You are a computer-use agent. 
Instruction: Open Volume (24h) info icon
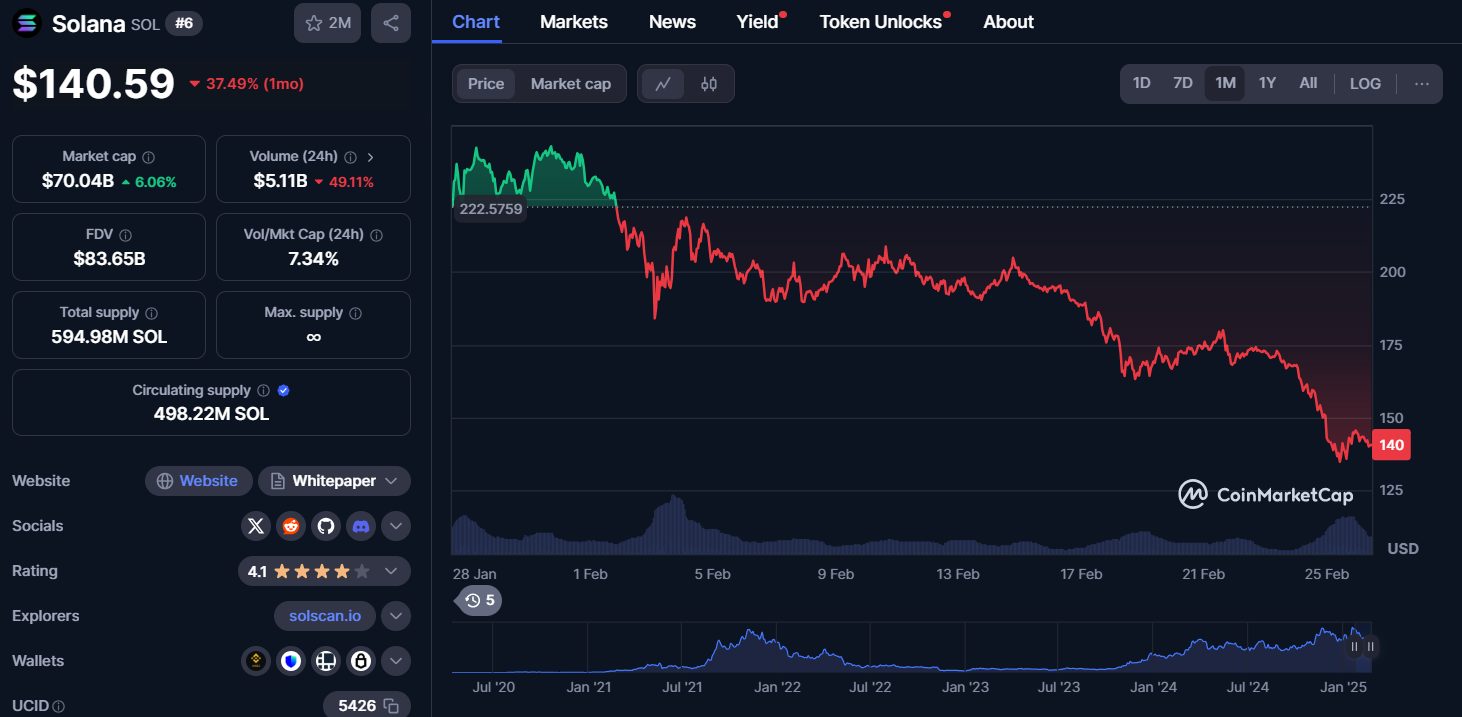(x=350, y=157)
